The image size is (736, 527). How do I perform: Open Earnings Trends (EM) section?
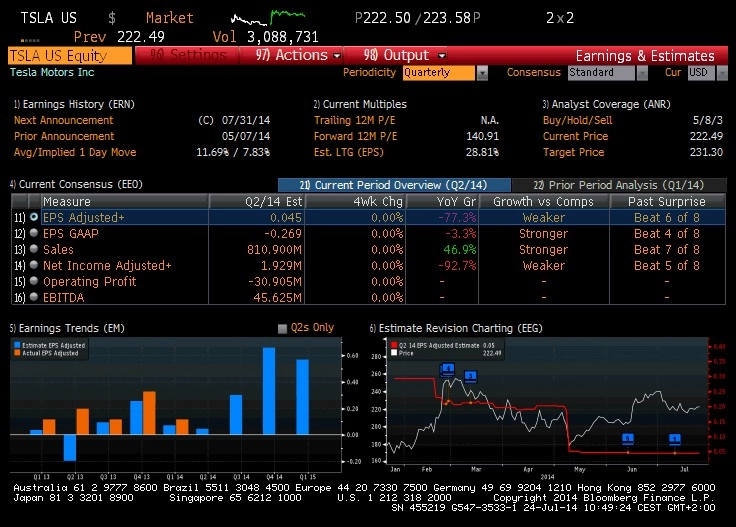(x=67, y=328)
